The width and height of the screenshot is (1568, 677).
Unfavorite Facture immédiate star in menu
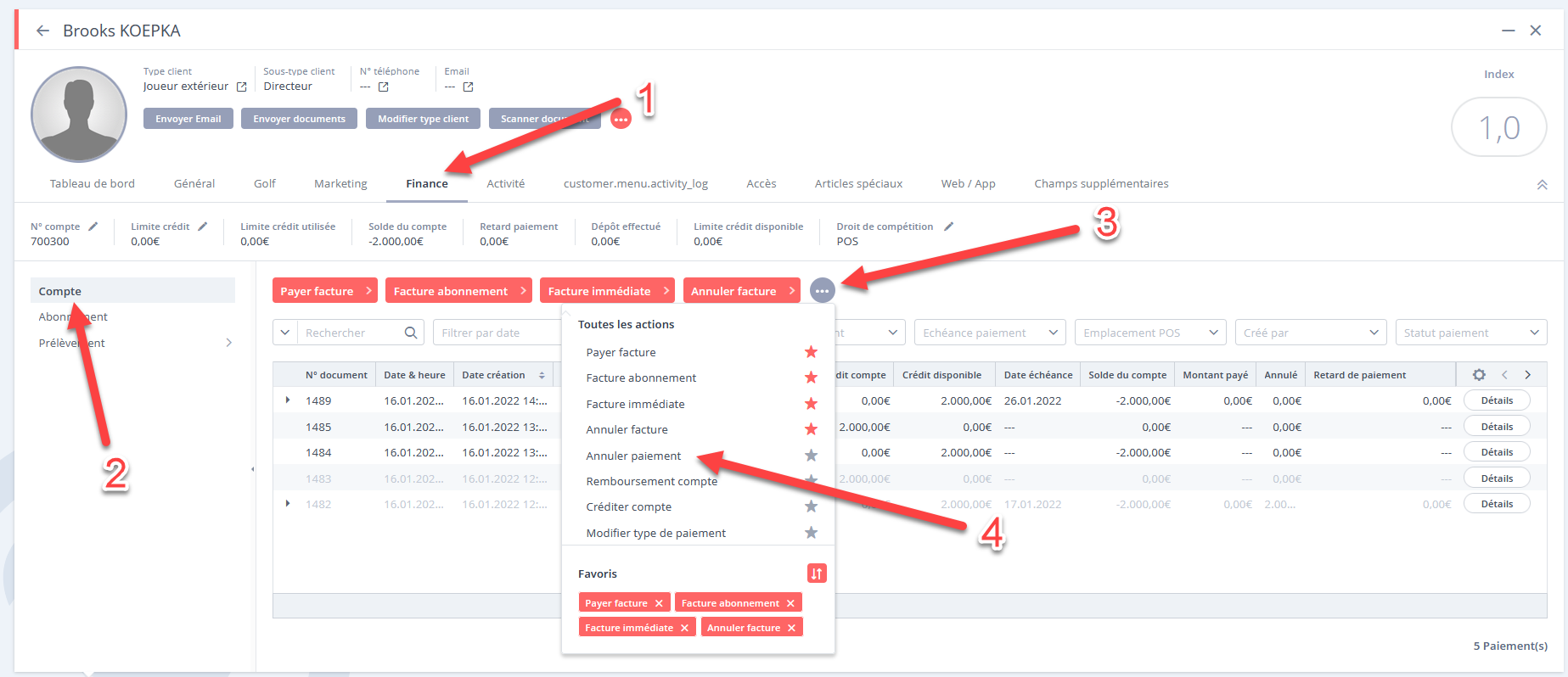pyautogui.click(x=811, y=404)
